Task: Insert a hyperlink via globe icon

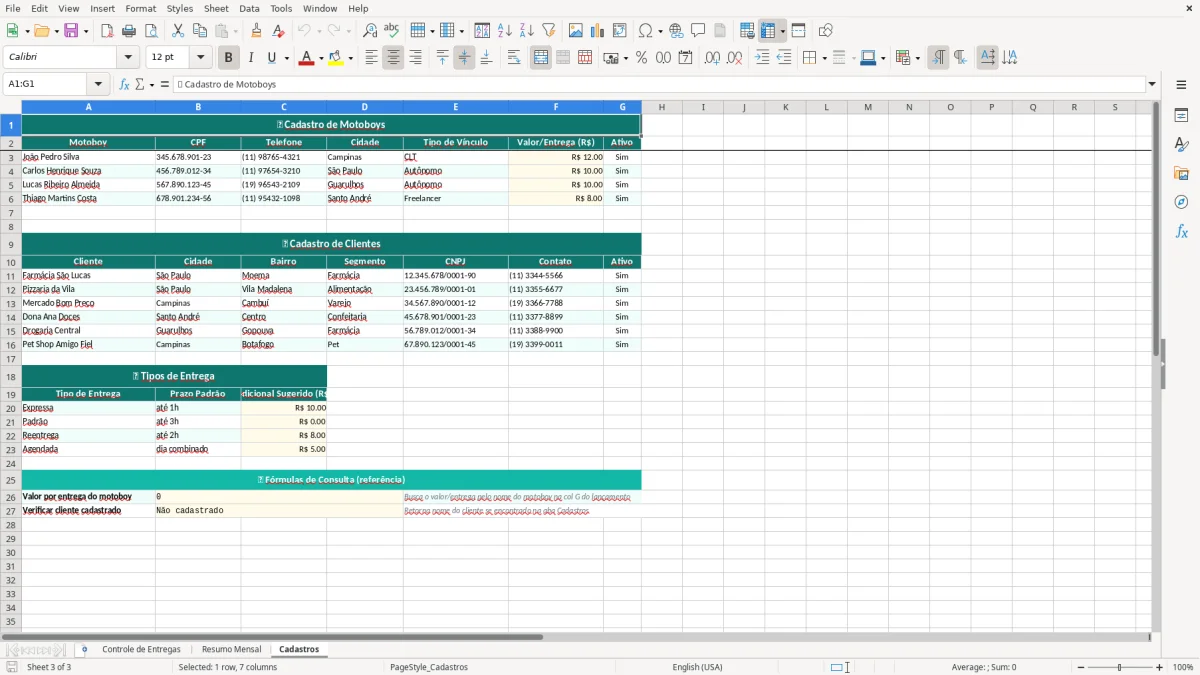Action: [676, 31]
